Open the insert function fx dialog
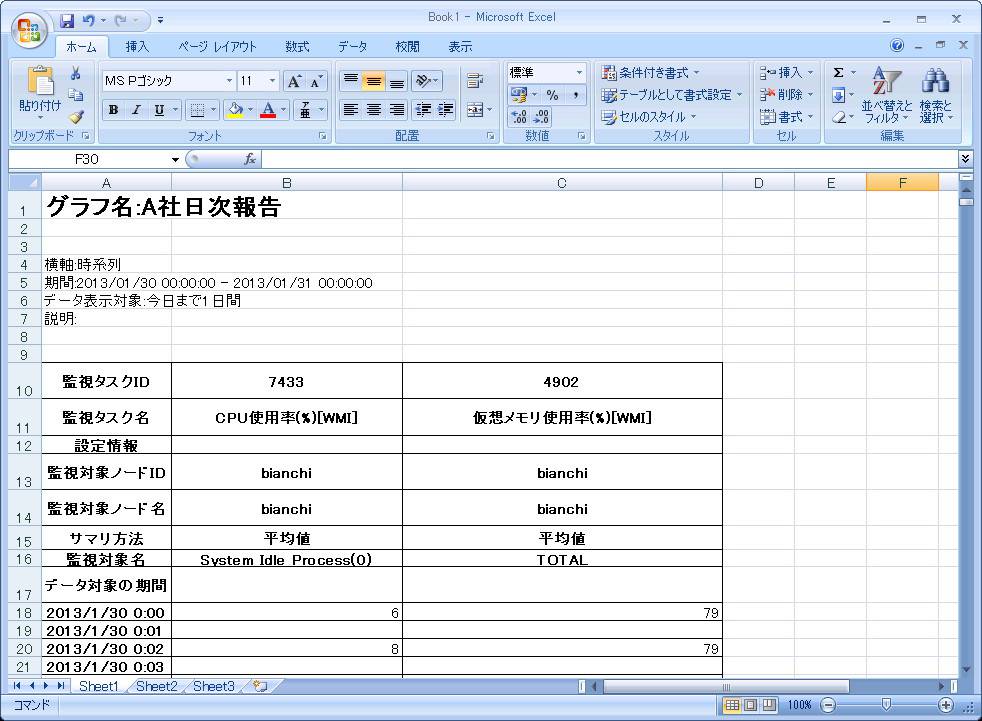This screenshot has height=721, width=982. point(250,159)
